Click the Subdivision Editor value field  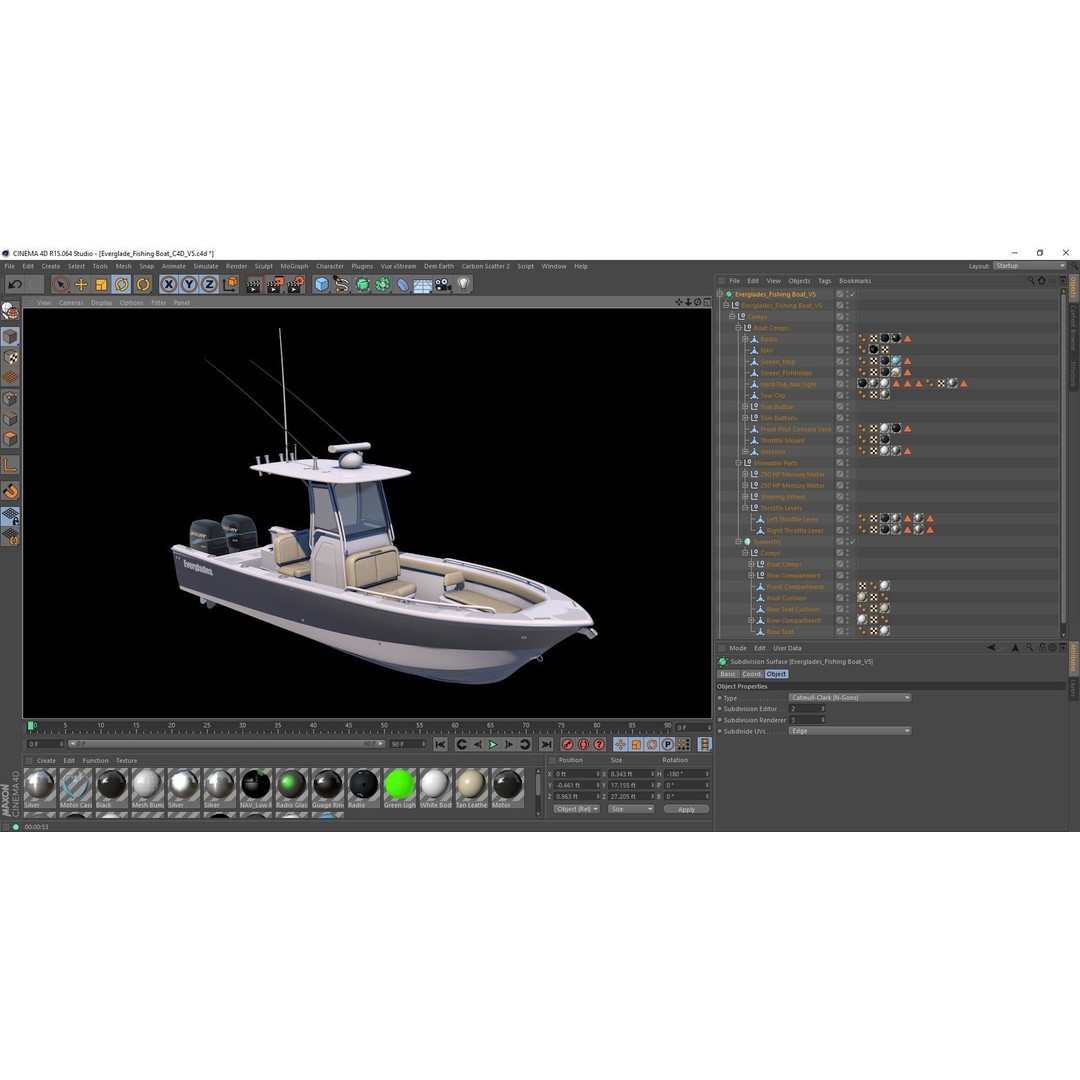point(807,709)
